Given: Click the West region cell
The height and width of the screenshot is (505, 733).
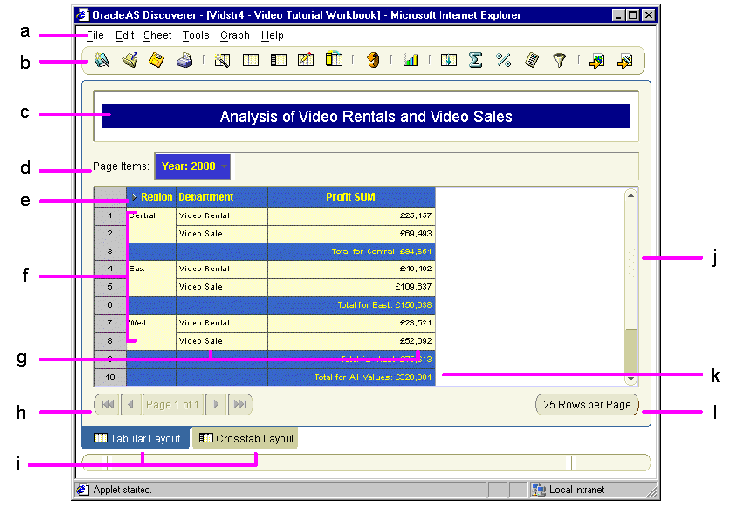Looking at the screenshot, I should (151, 332).
